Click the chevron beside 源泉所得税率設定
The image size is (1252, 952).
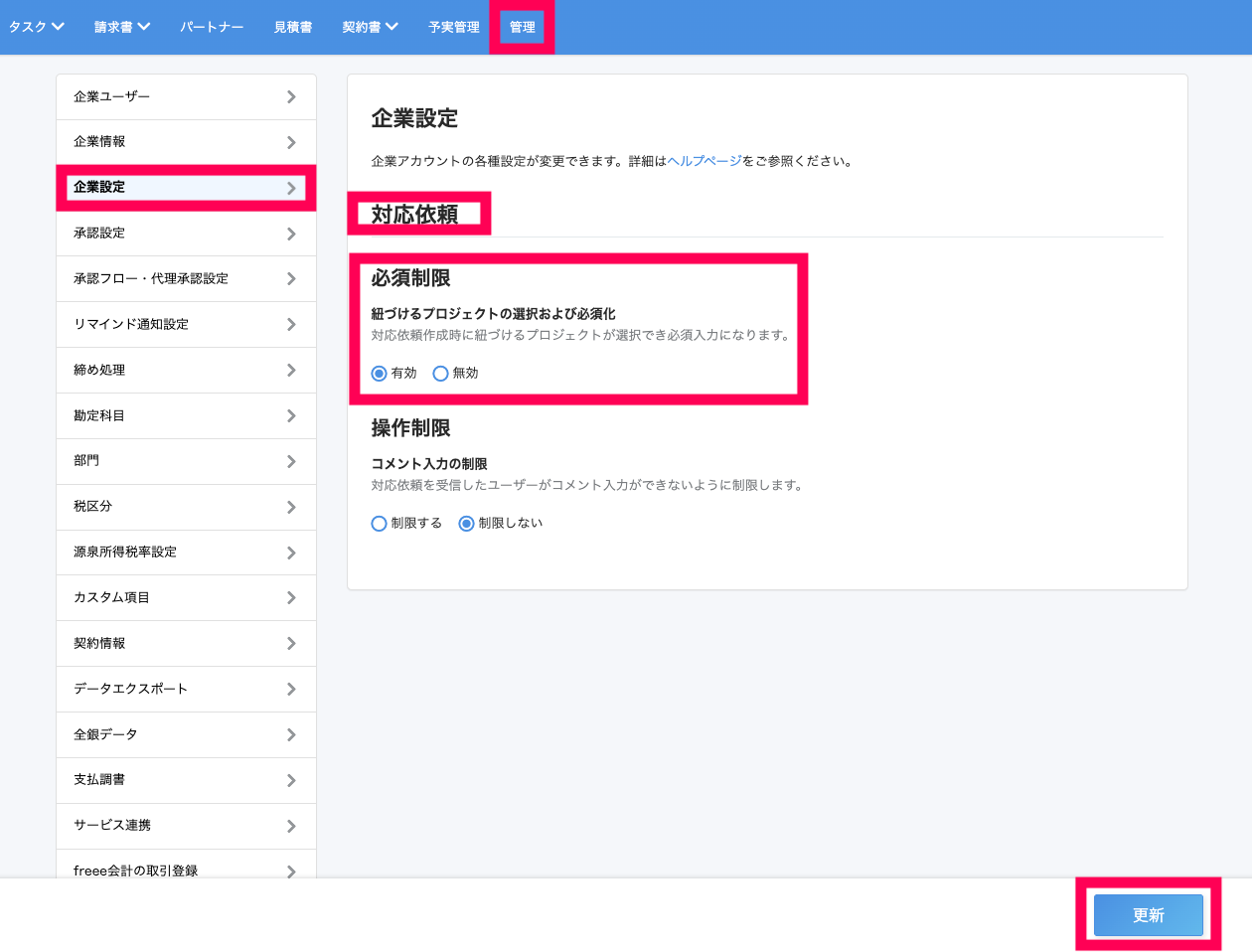click(291, 554)
